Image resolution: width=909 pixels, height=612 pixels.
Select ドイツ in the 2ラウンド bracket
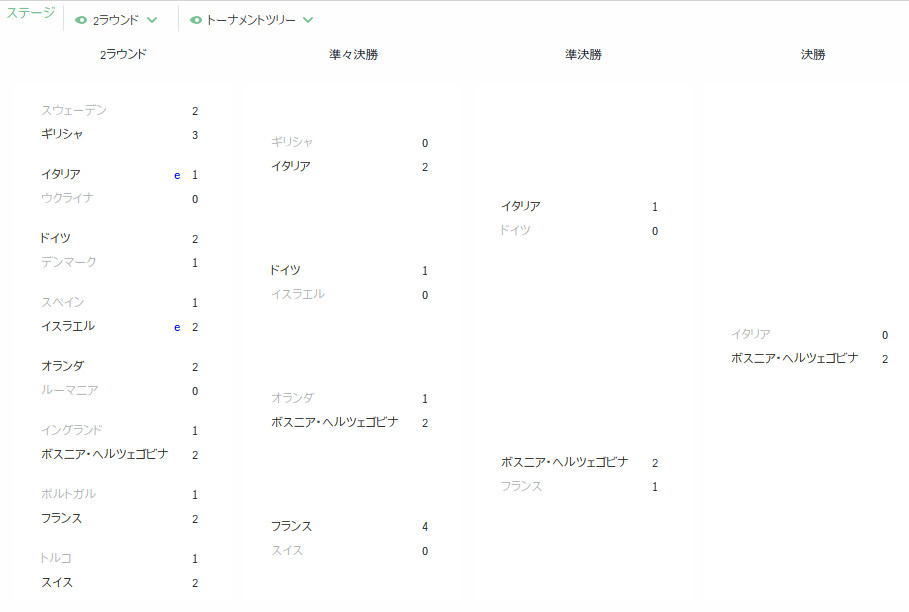click(55, 238)
